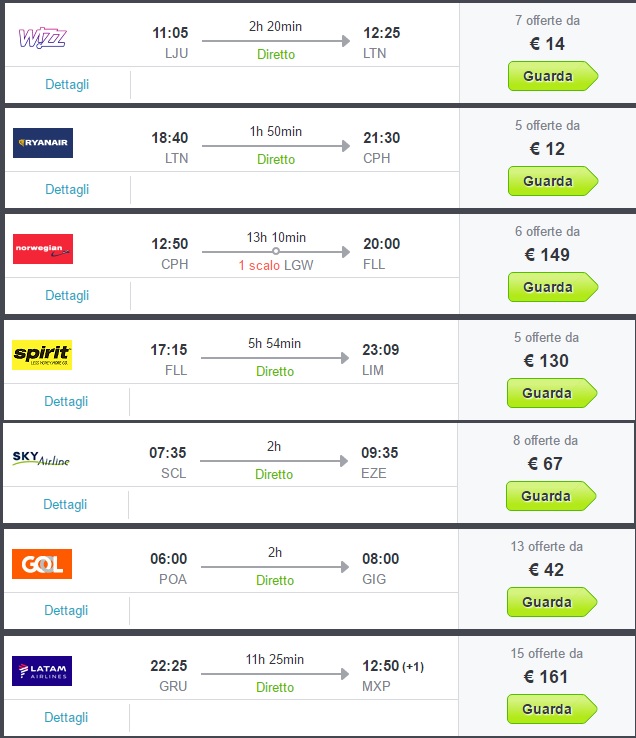The height and width of the screenshot is (738, 636).
Task: Click the '1 scalo LGW' stopover text
Action: [276, 265]
